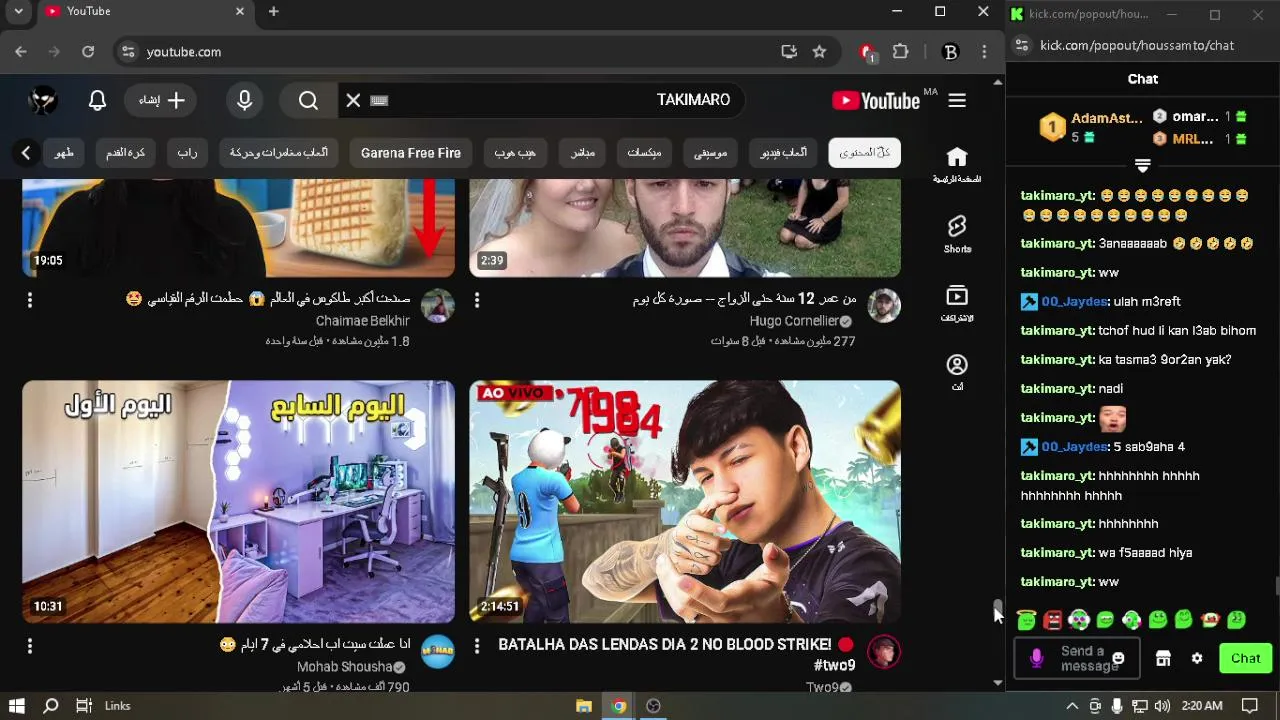
Task: Send the message with the green Chat button
Action: pos(1245,658)
